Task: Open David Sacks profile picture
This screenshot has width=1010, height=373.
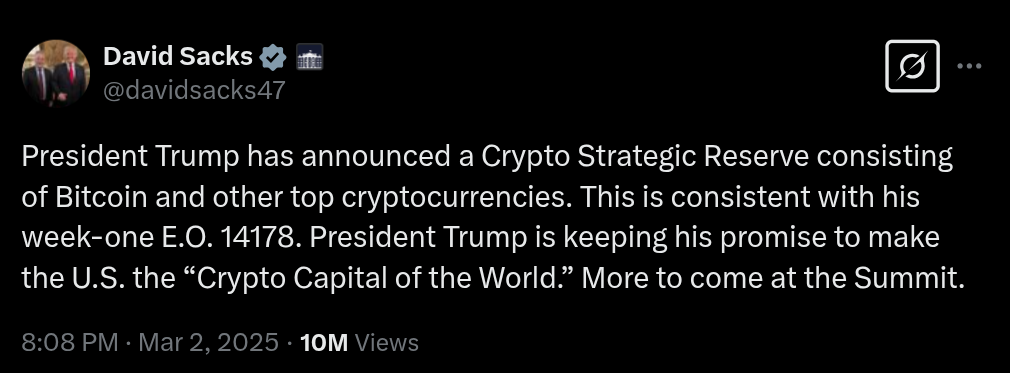Action: coord(55,72)
